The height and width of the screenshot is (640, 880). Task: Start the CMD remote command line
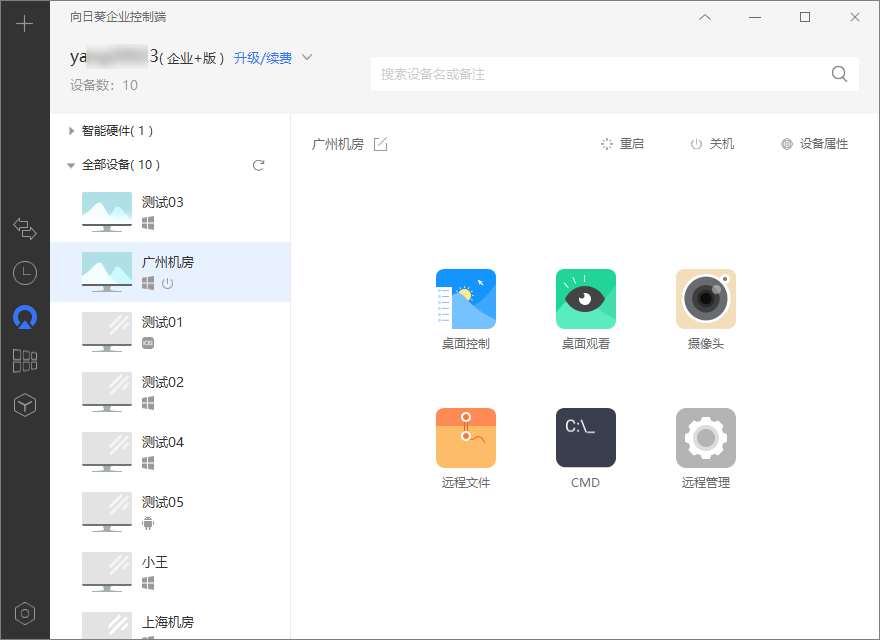coord(585,449)
